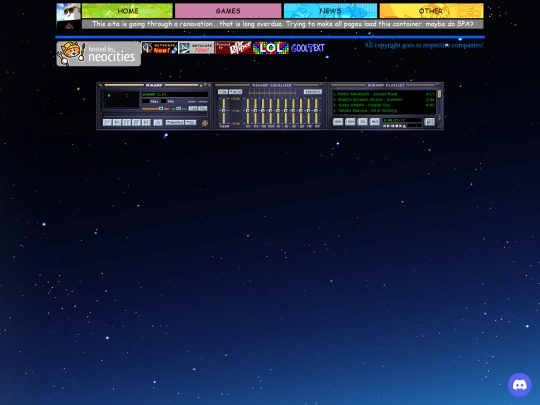Viewport: 540px width, 405px height.
Task: Click the Winamp lightning bolt about icon
Action: (x=205, y=123)
